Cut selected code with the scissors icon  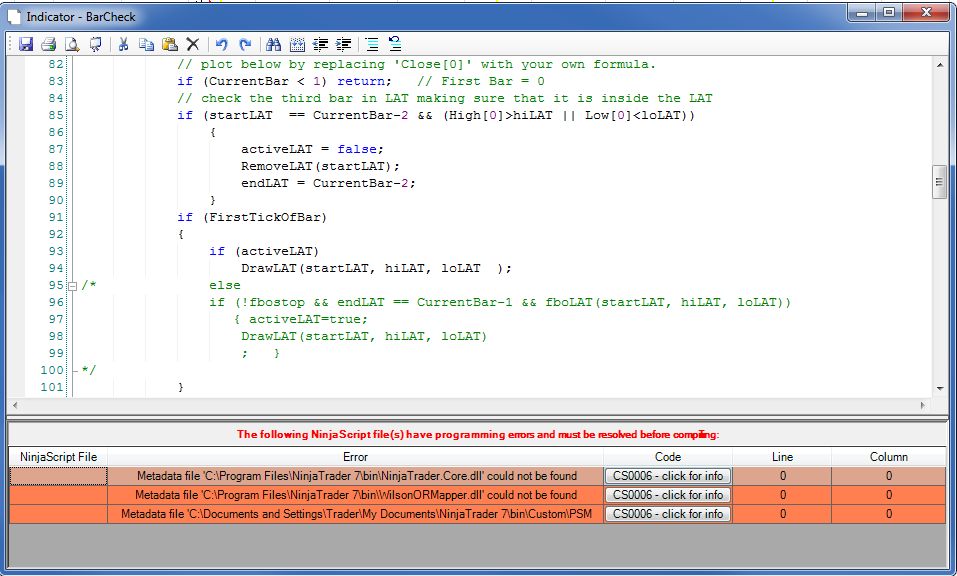[x=123, y=44]
